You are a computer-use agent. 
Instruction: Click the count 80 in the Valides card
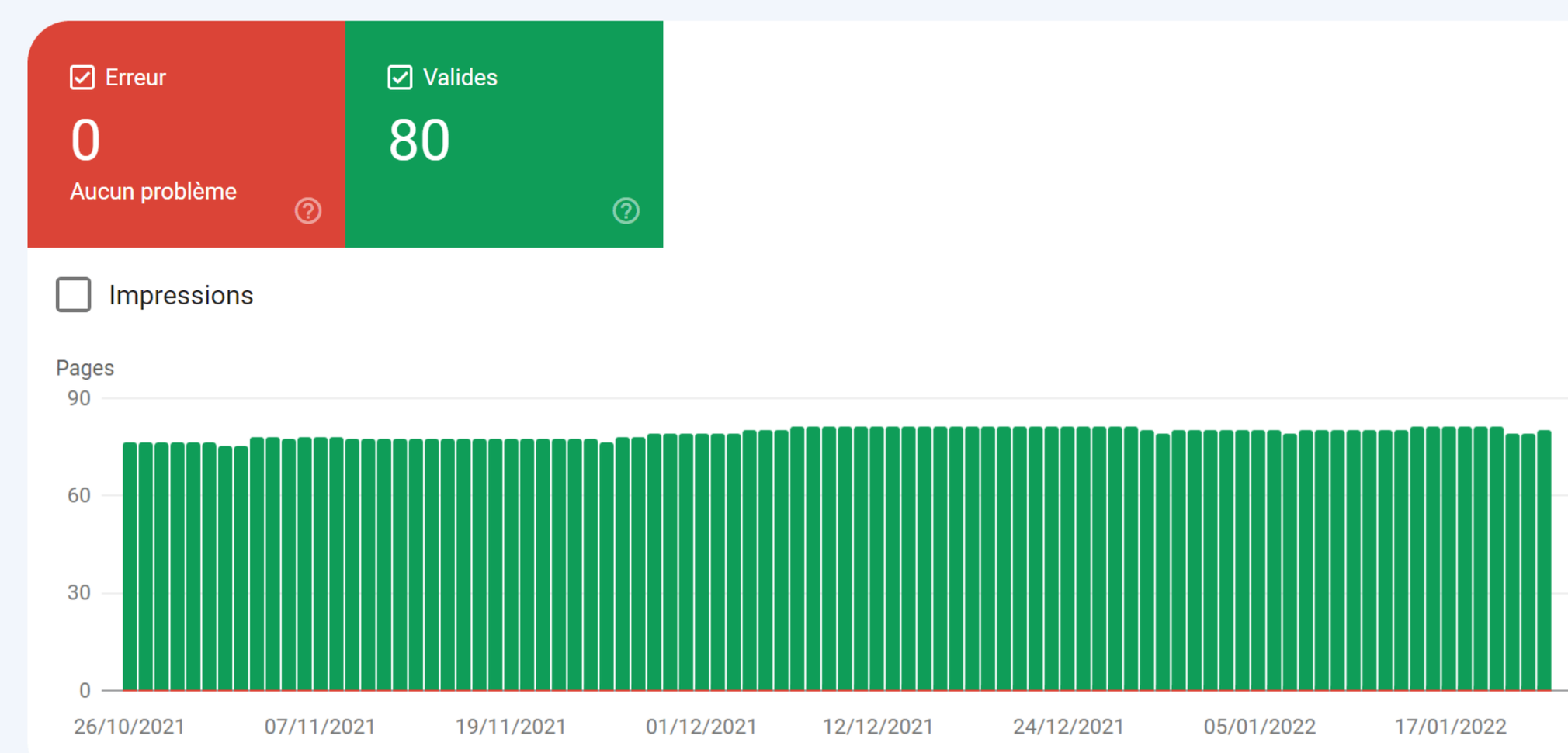tap(418, 140)
